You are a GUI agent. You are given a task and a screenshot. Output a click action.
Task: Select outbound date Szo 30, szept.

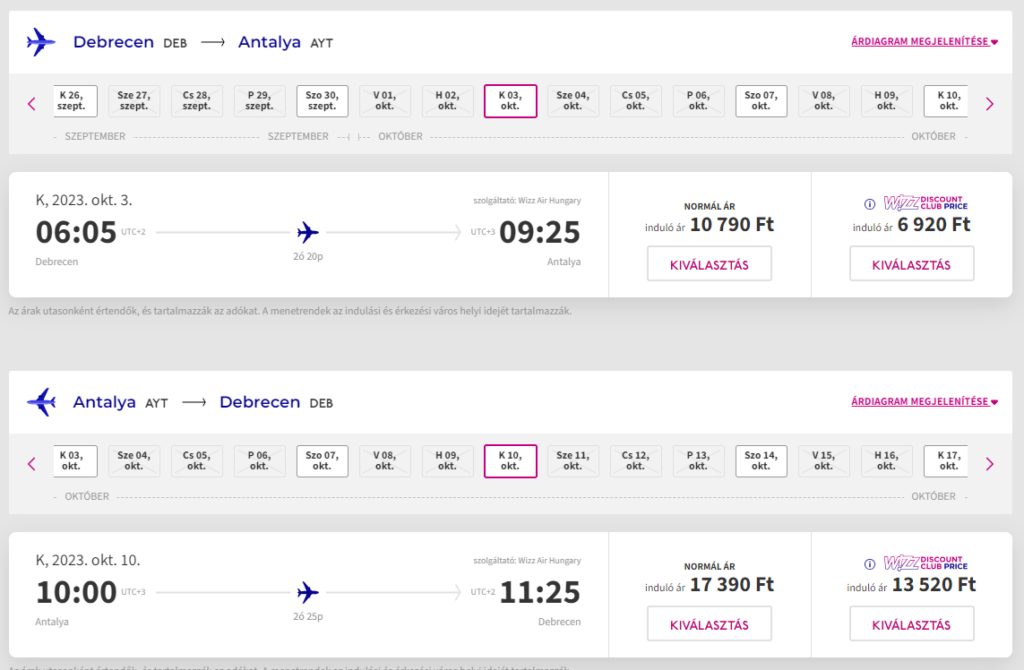322,101
